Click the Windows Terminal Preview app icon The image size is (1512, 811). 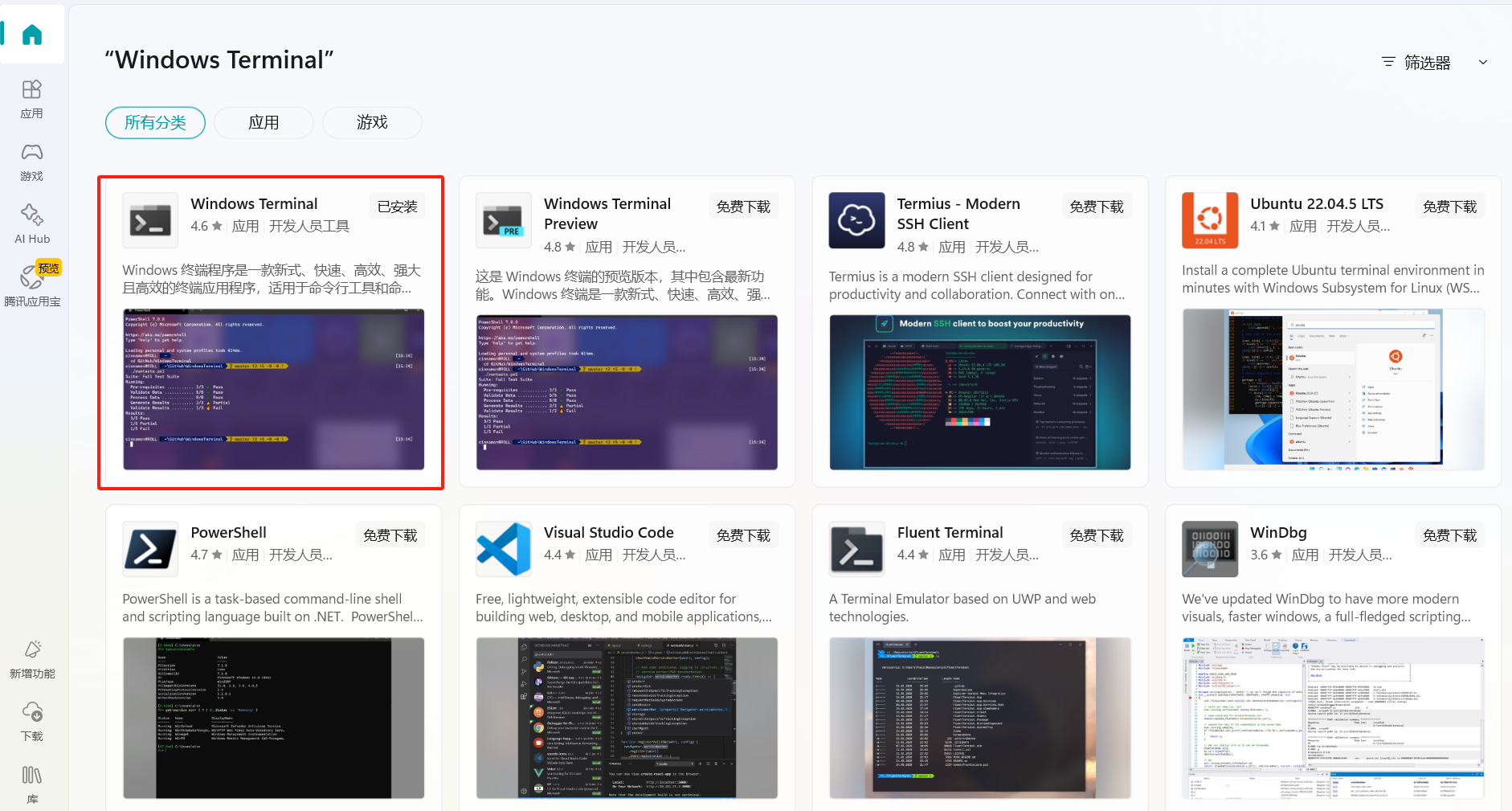(504, 220)
